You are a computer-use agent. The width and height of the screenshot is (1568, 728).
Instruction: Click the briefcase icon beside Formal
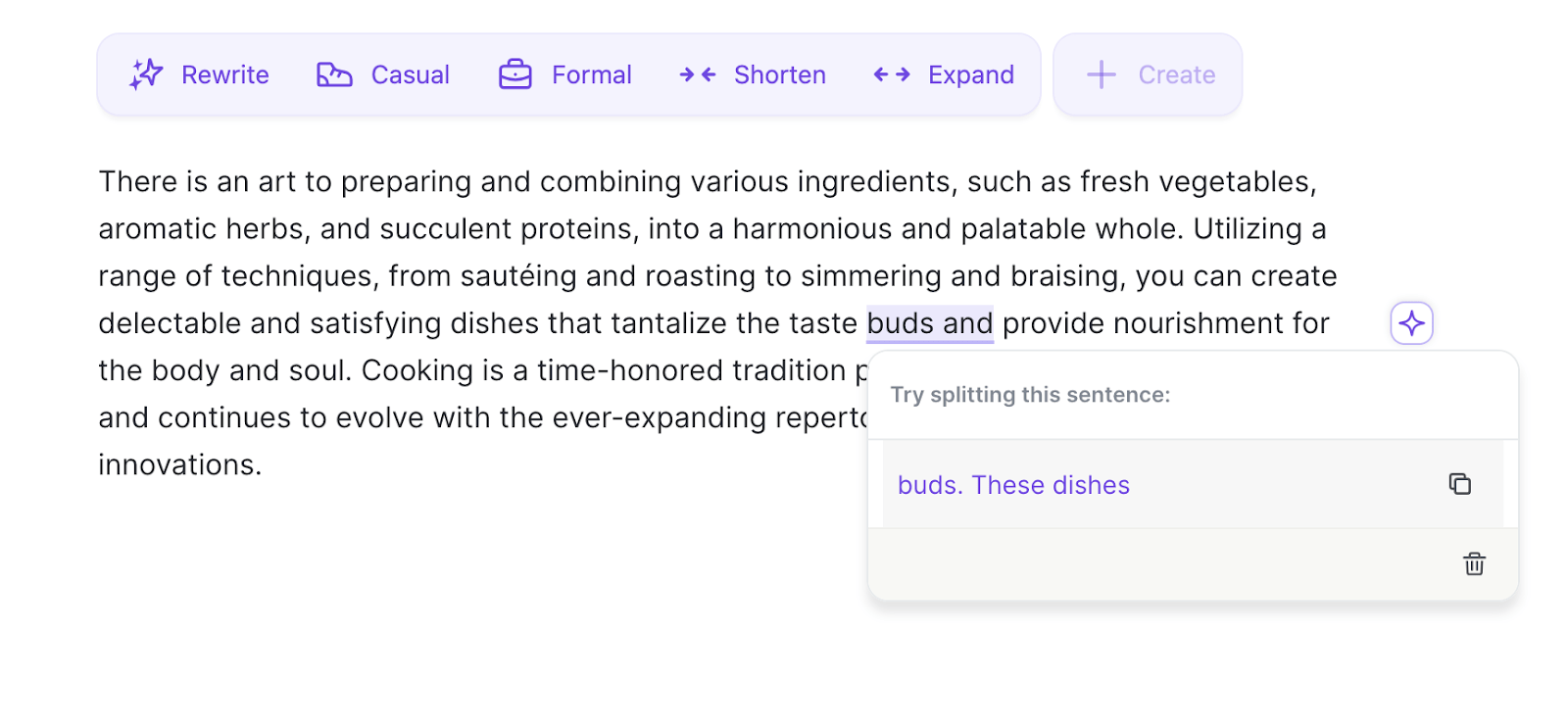pyautogui.click(x=515, y=74)
